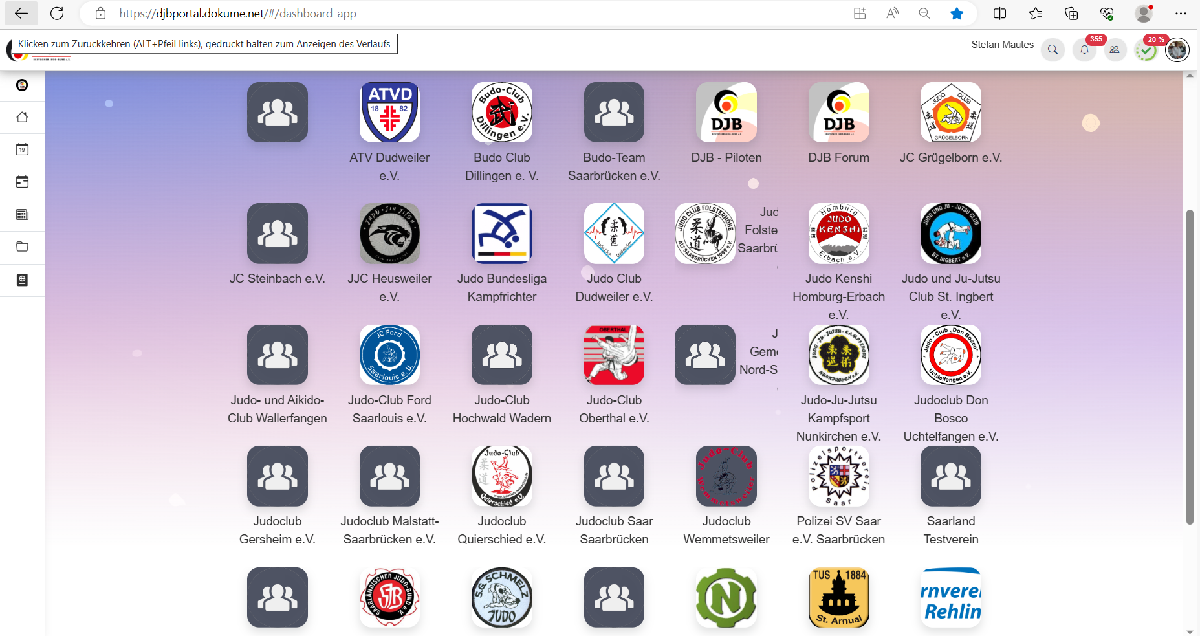The width and height of the screenshot is (1200, 636).
Task: Open Judo Club Dudweiler e.V. tile
Action: 614,233
